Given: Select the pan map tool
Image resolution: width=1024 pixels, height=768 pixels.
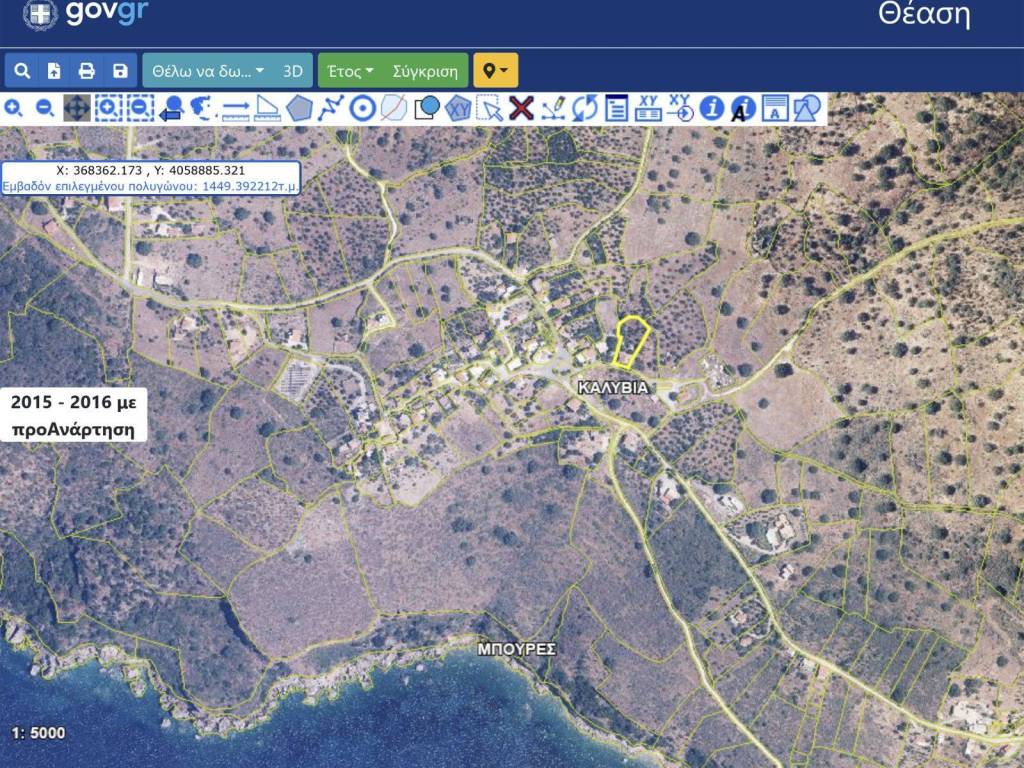Looking at the screenshot, I should tap(77, 108).
